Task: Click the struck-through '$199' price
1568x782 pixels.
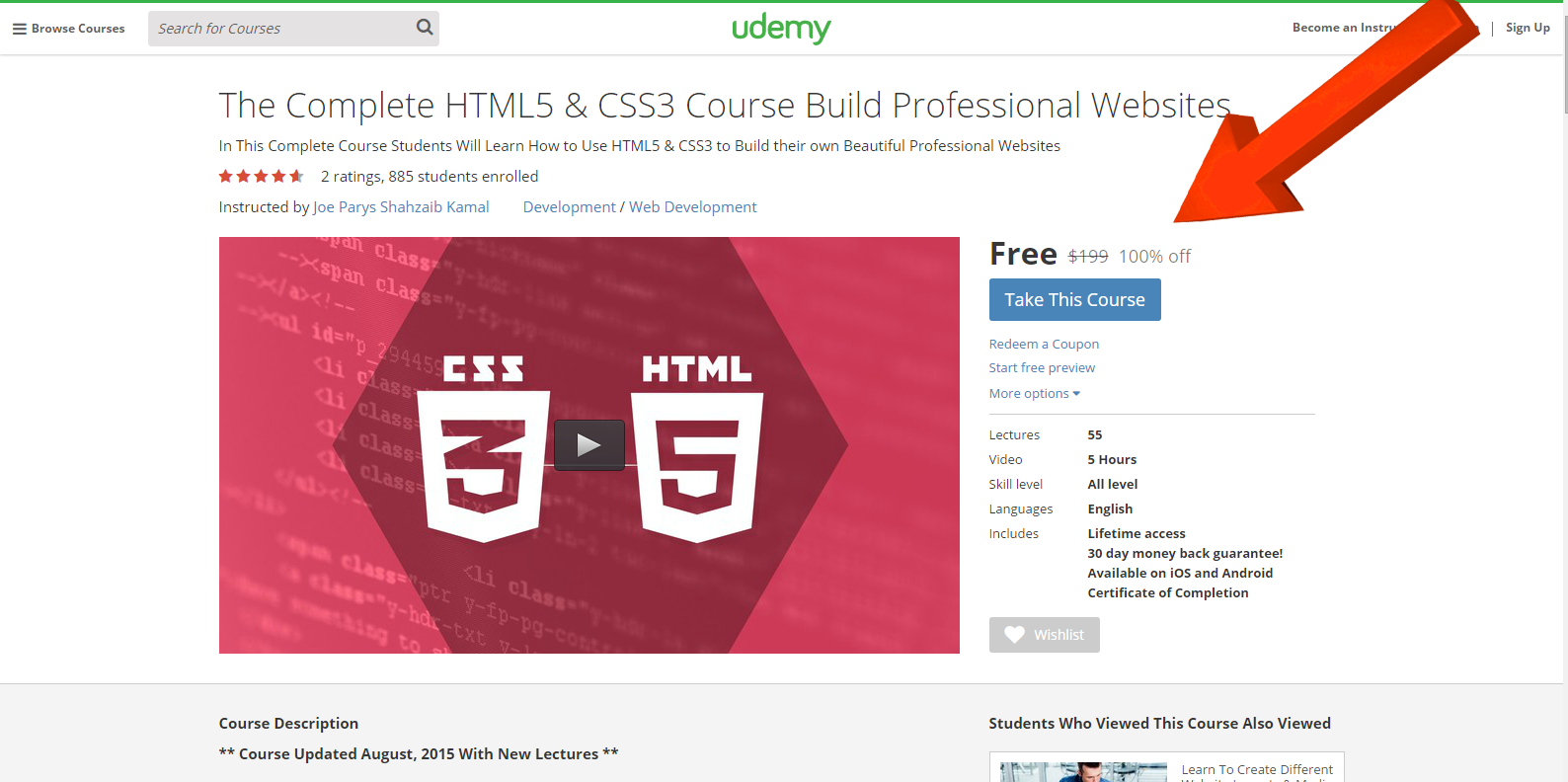Action: point(1088,257)
